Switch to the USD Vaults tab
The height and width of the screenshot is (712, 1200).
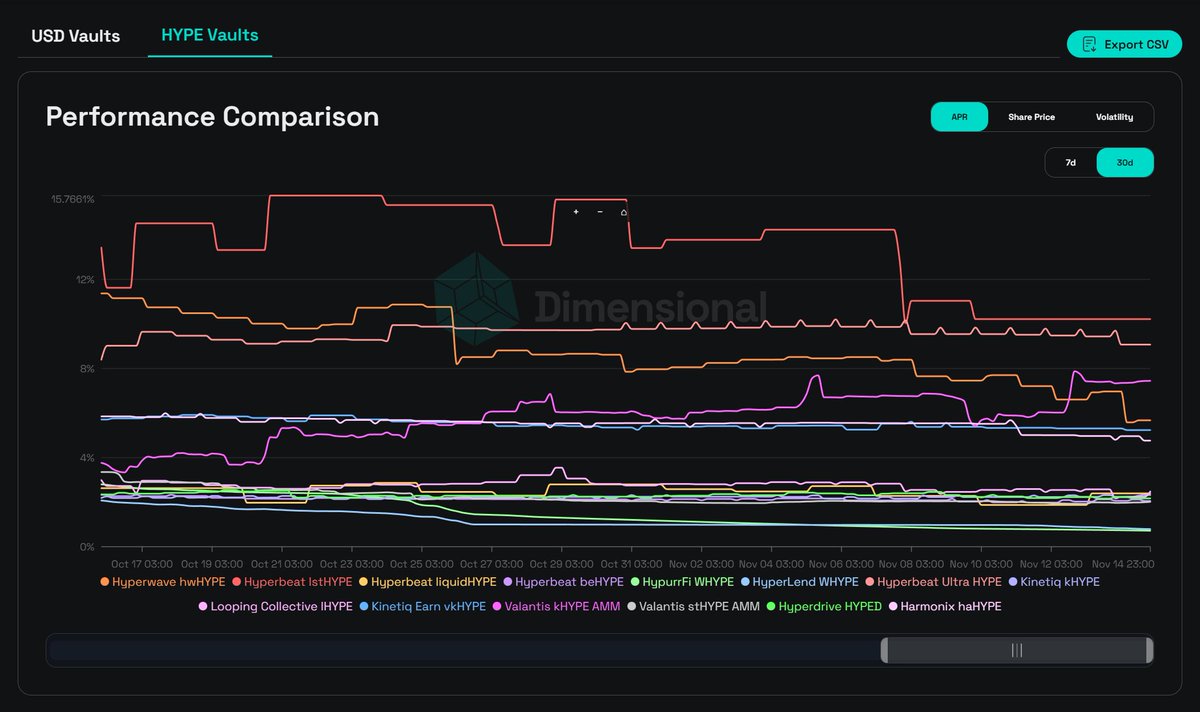click(76, 36)
